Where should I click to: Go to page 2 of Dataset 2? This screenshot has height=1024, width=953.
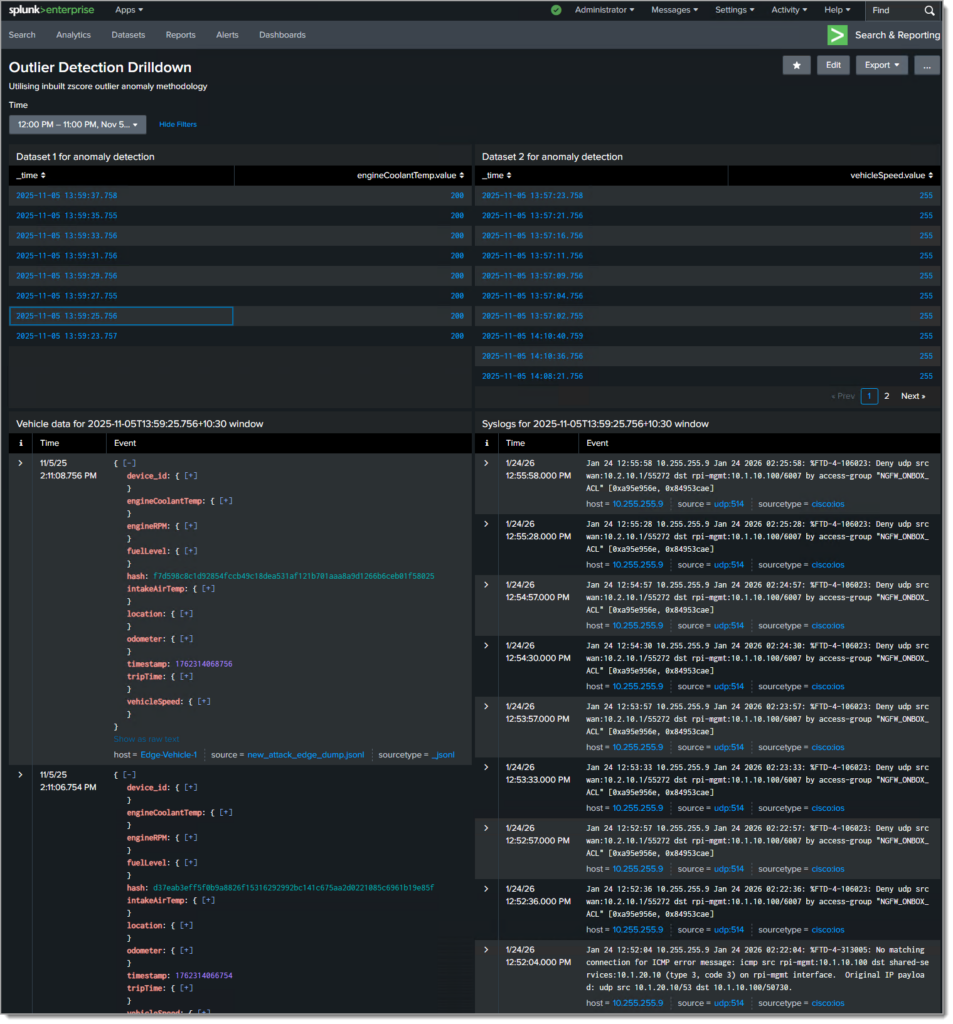pyautogui.click(x=886, y=396)
